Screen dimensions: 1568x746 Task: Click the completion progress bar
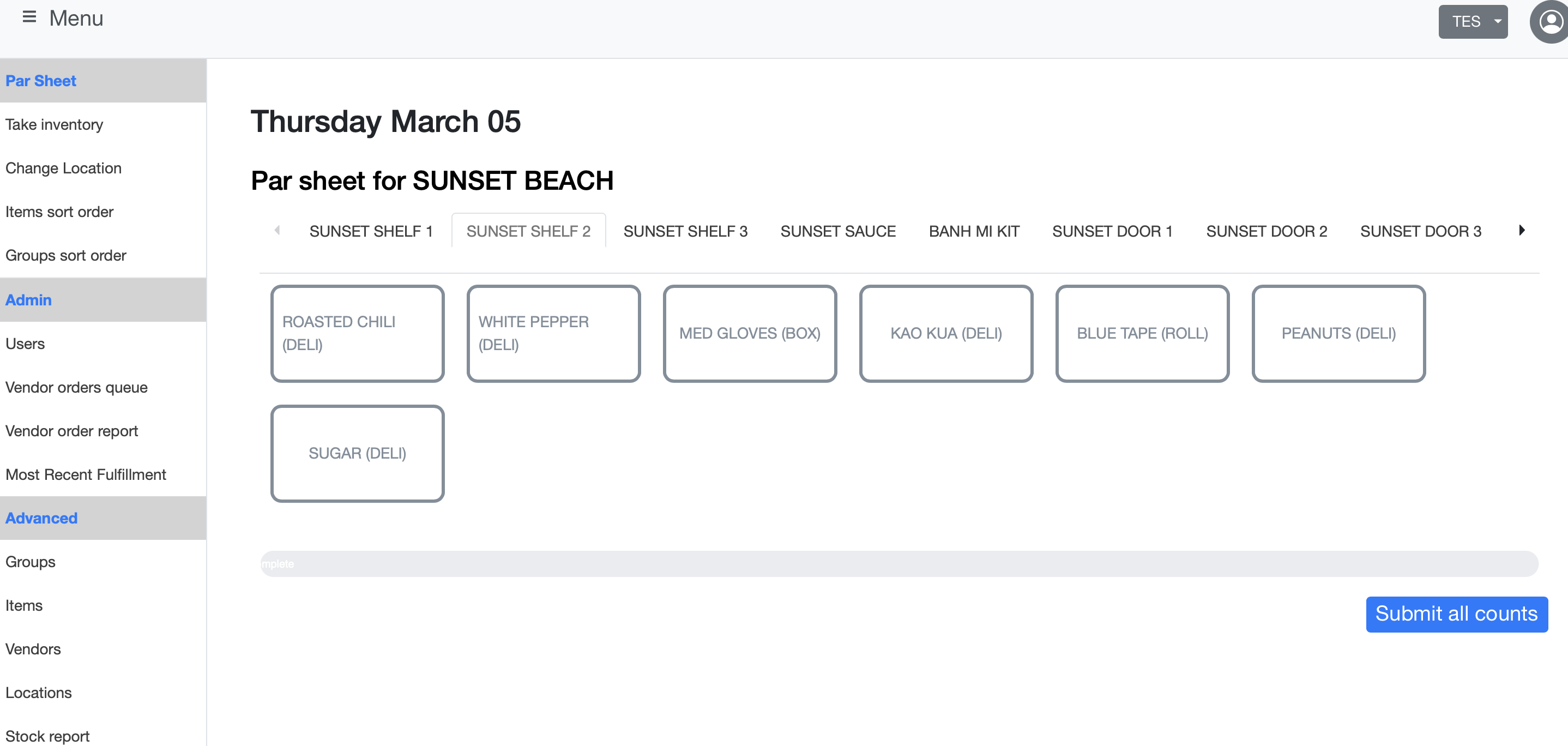point(898,564)
